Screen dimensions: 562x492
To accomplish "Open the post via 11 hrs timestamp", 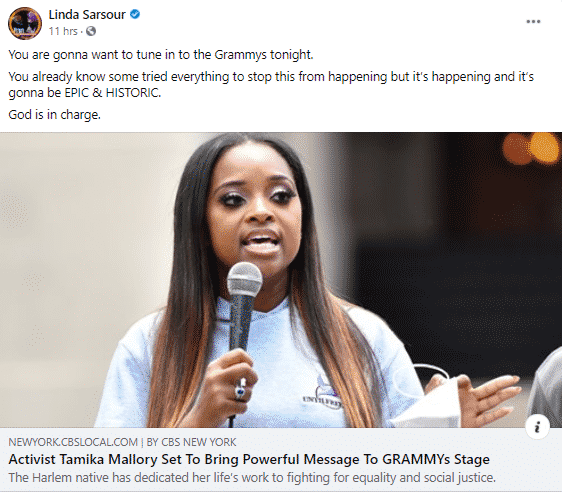I will click(x=63, y=32).
